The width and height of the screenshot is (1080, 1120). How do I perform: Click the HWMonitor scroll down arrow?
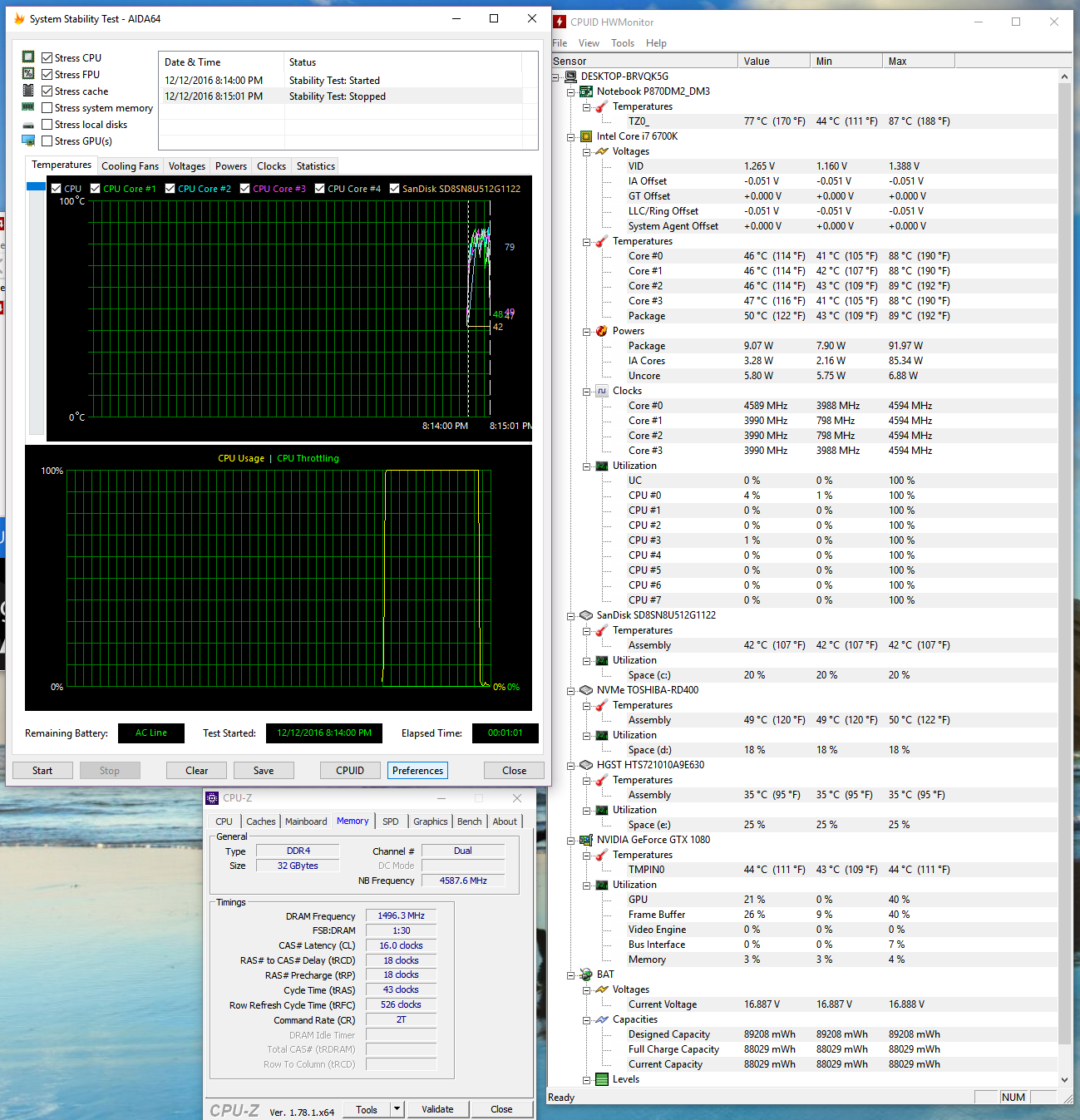(x=1064, y=1079)
